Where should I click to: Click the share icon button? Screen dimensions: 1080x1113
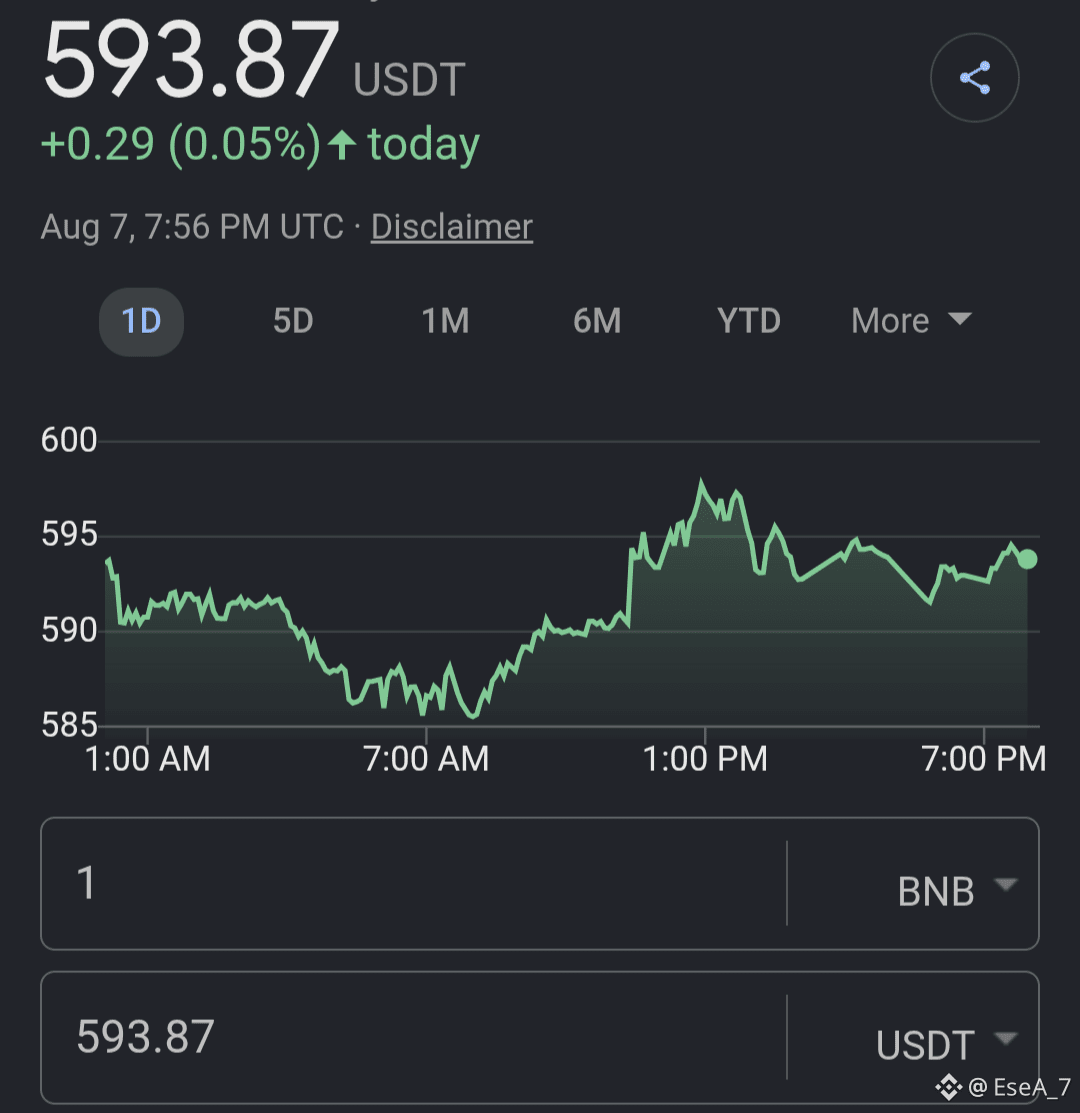[x=974, y=77]
